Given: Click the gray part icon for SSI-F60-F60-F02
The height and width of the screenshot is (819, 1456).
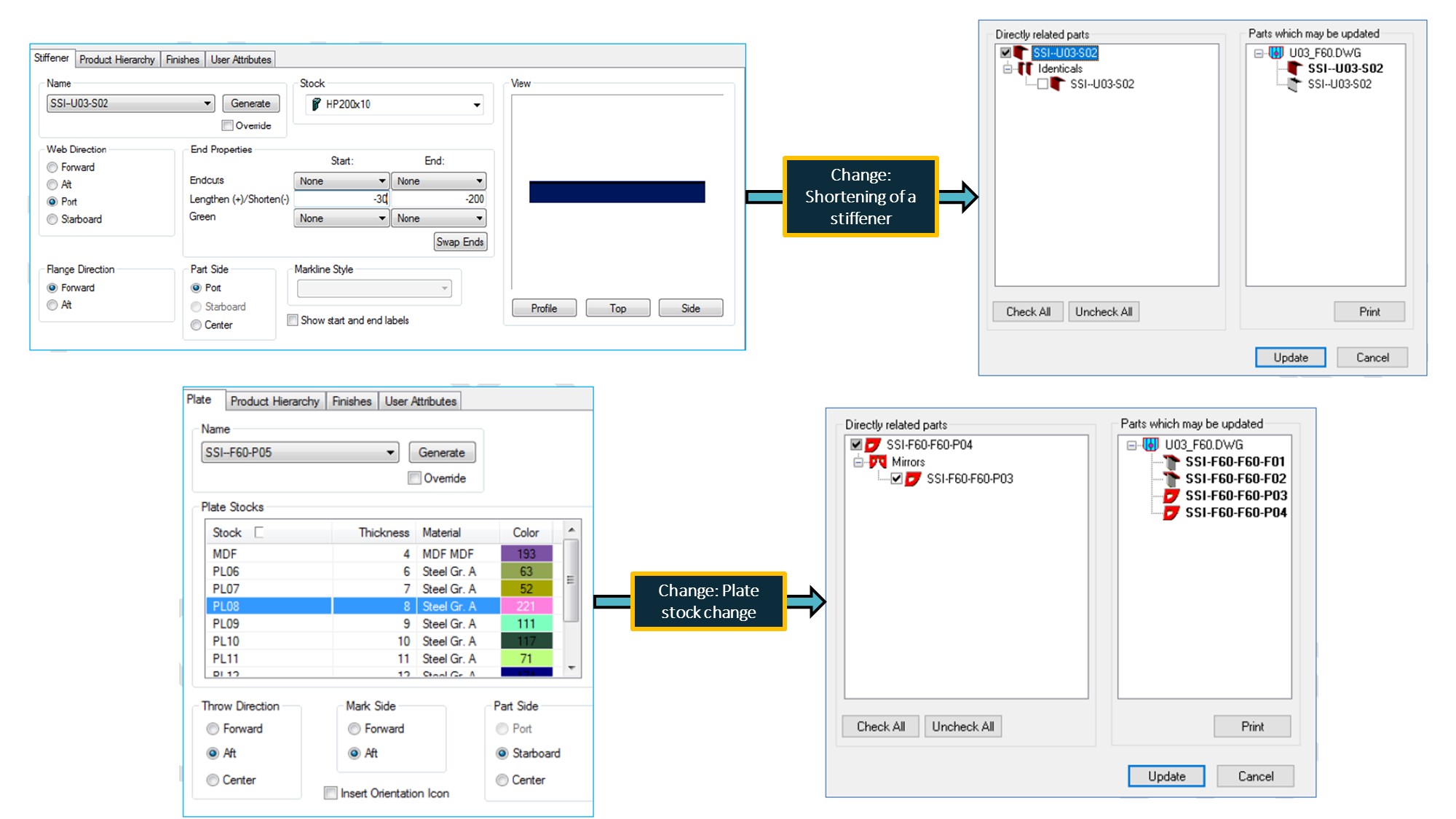Looking at the screenshot, I should (1171, 479).
